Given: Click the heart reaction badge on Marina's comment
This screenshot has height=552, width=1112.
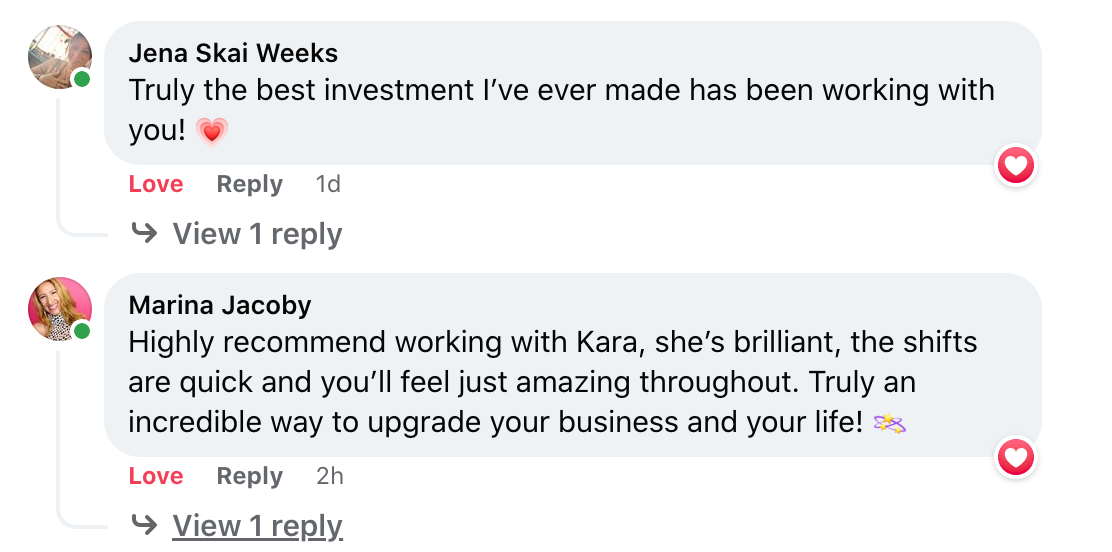Looking at the screenshot, I should click(1016, 458).
